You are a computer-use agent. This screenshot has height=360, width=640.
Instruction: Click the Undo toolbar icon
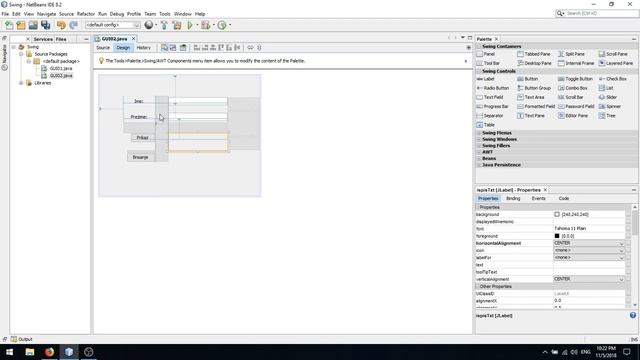coord(61,25)
